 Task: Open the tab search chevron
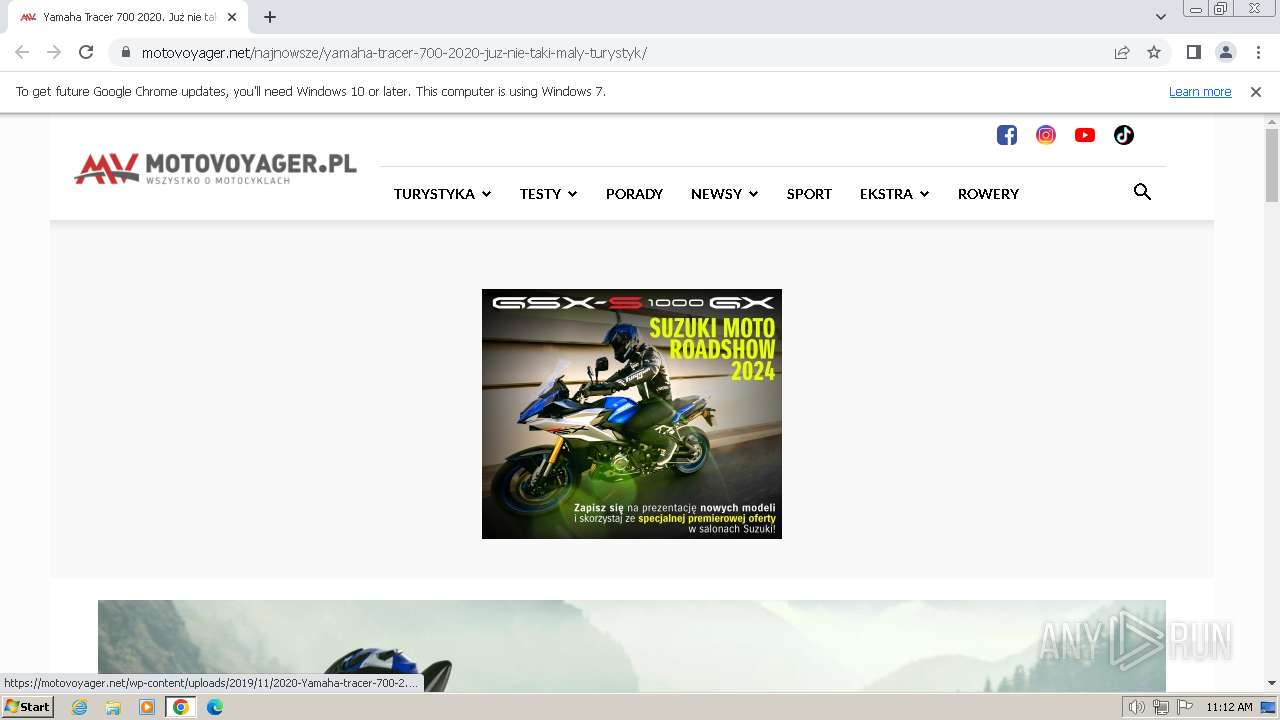point(1161,17)
